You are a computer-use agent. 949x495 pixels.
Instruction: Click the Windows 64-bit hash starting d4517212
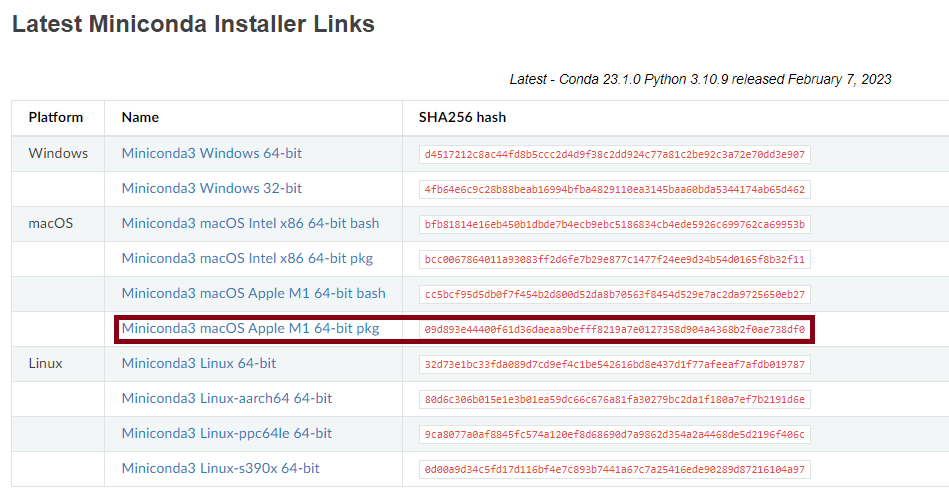tap(614, 154)
